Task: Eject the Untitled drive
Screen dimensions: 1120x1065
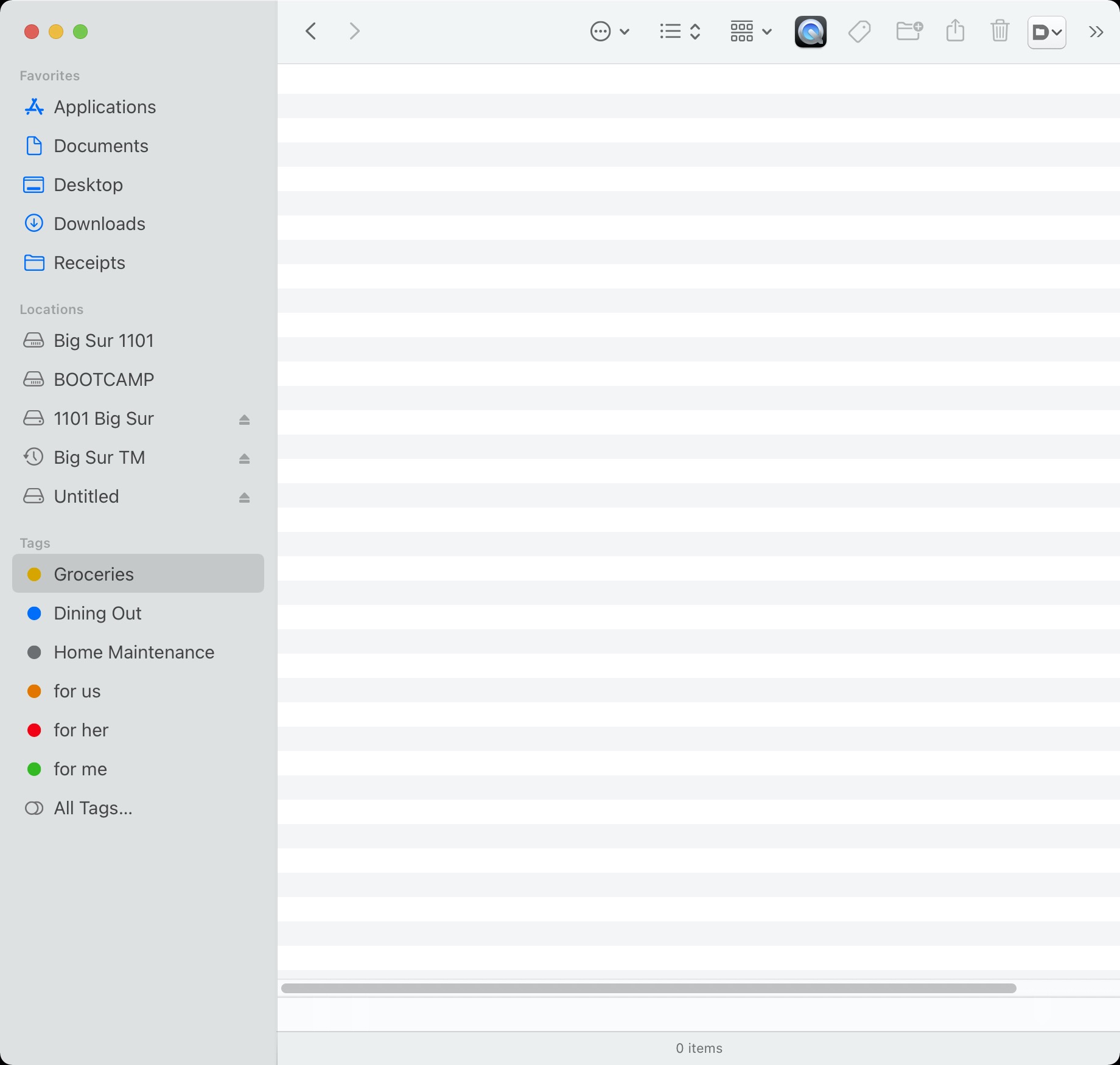Action: click(244, 497)
